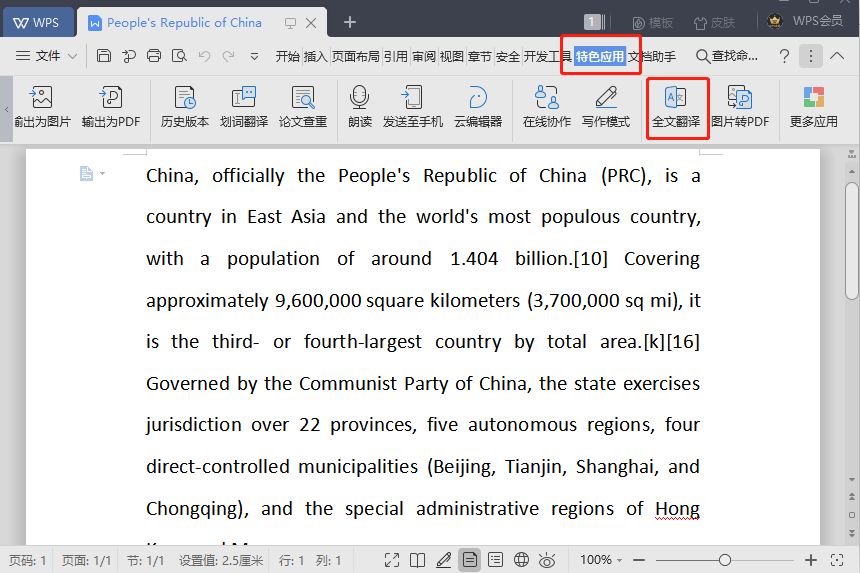
Task: Click the ribbon scroll-left arrow
Action: click(x=6, y=109)
